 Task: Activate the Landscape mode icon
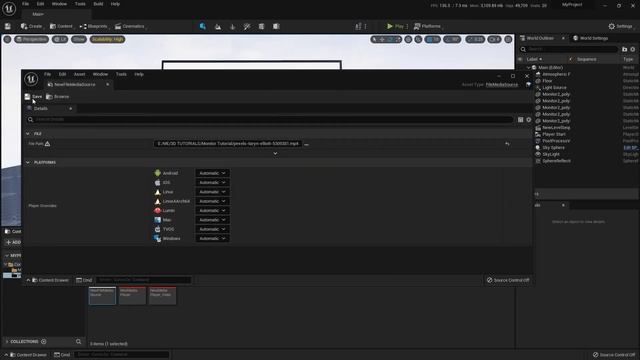(218, 27)
